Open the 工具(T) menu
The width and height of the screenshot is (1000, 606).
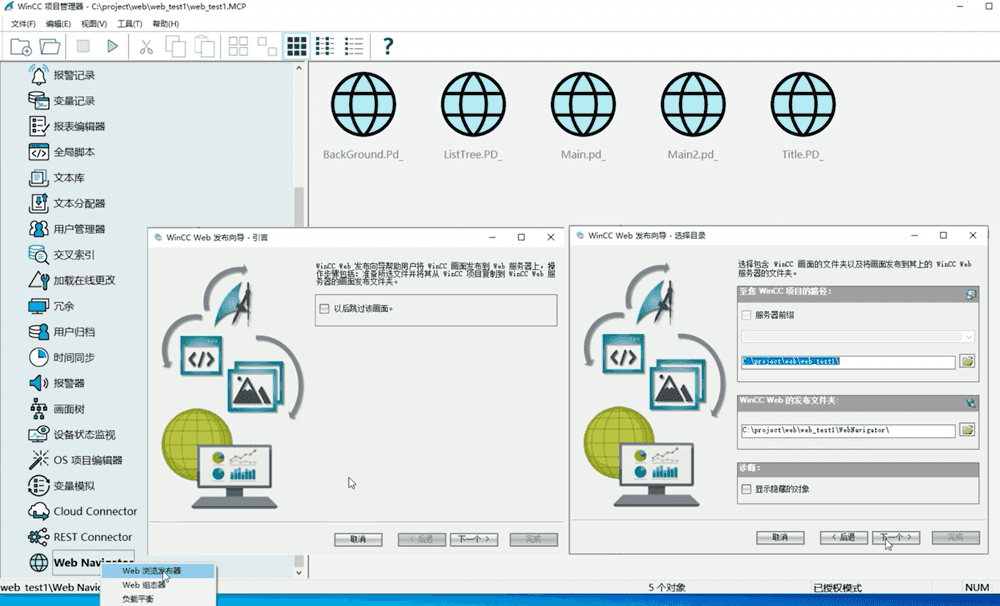pos(129,23)
